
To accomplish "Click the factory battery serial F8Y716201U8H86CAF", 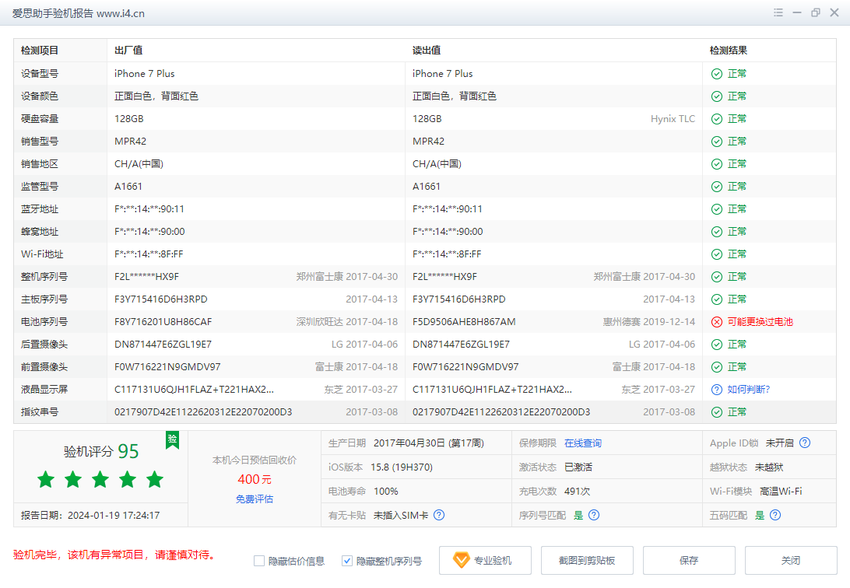I will [163, 322].
